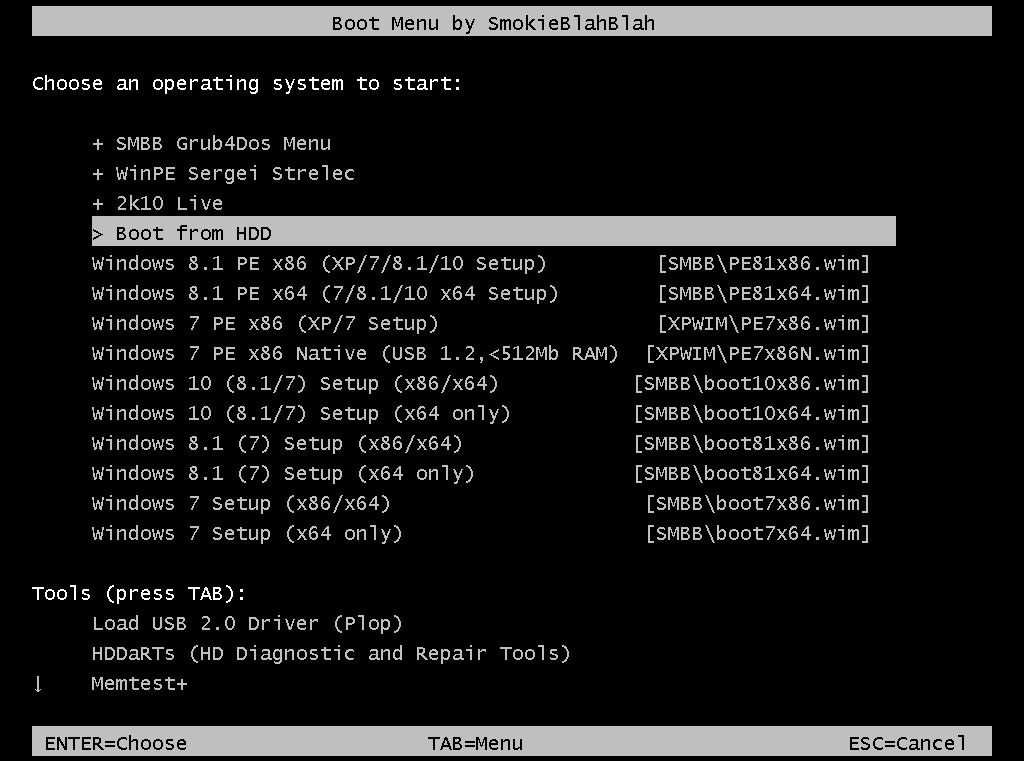Click the [SMBB\boot7x86.wim] path text
This screenshot has width=1024, height=761.
coord(758,504)
